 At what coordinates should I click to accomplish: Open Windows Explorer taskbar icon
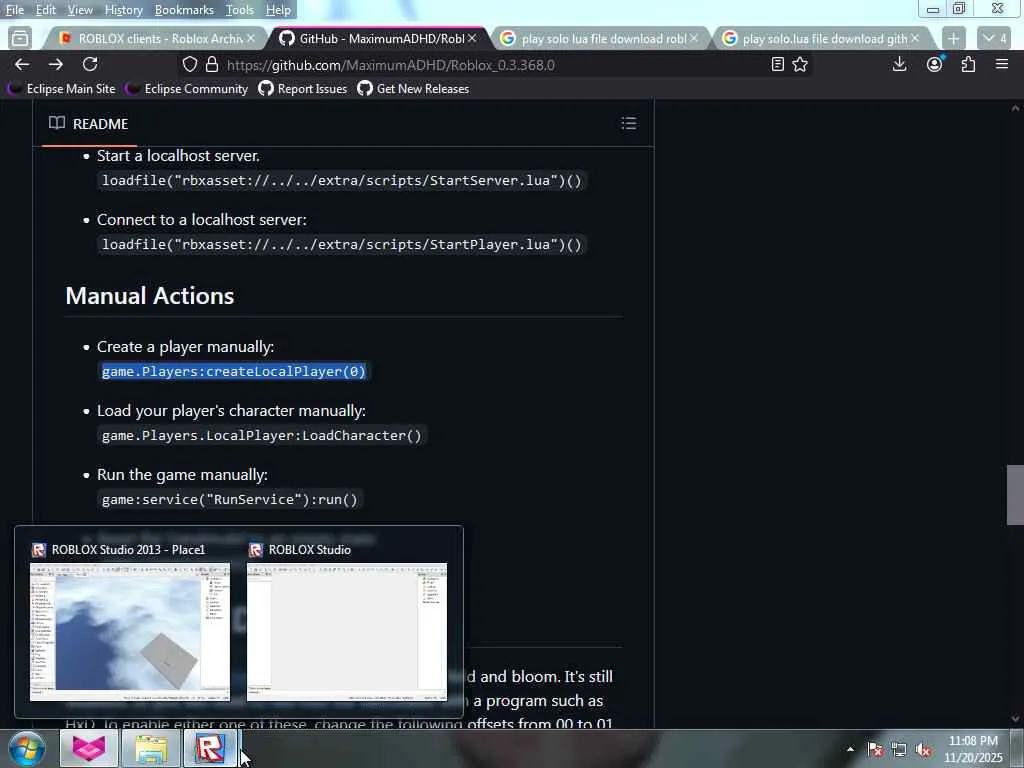[151, 748]
